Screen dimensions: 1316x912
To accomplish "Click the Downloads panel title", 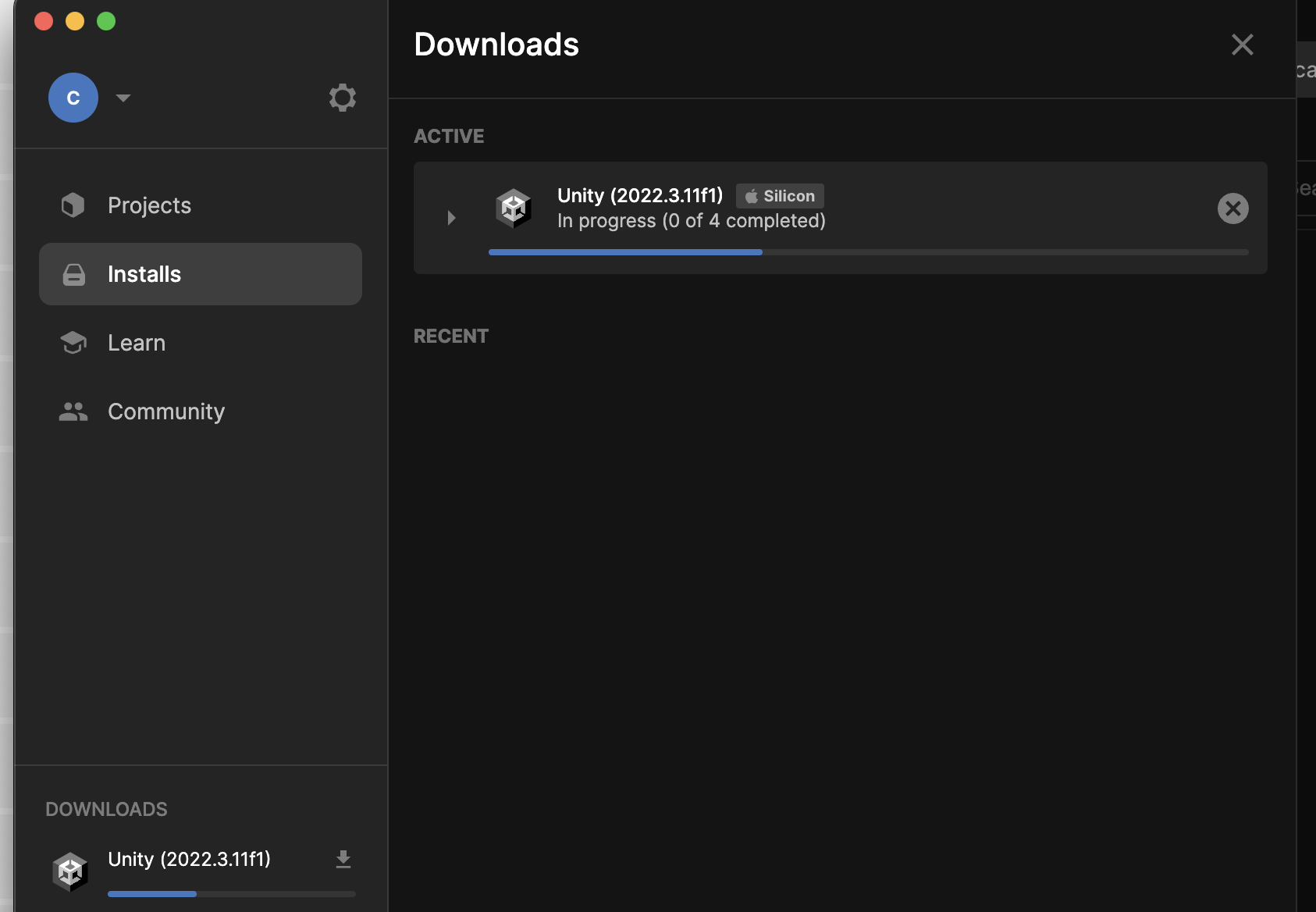I will click(496, 45).
